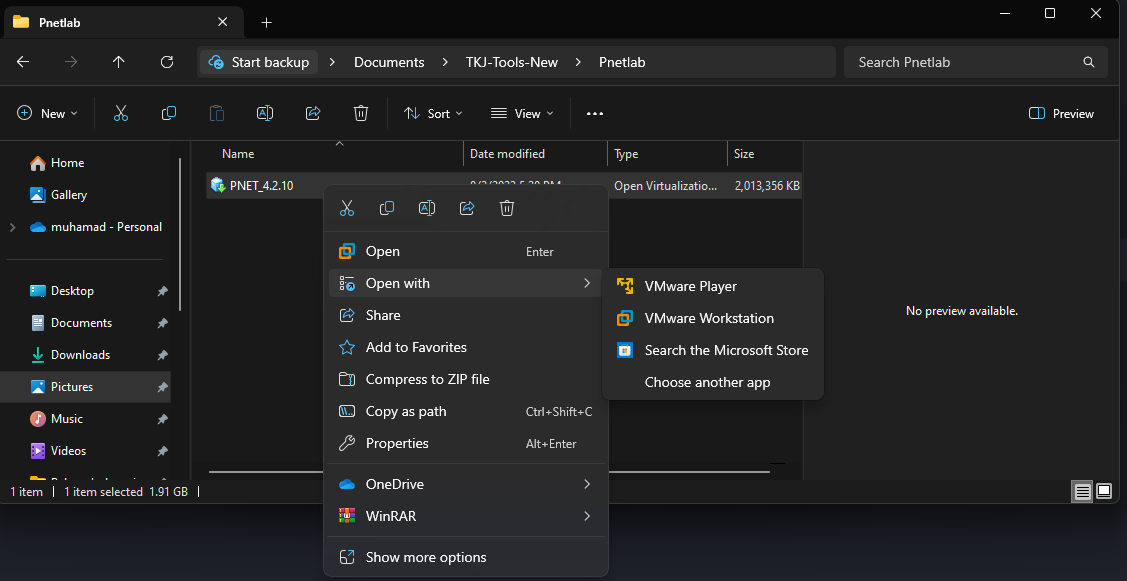Expand the muhamad - Personal OneDrive tree
Viewport: 1127px width, 581px height.
(x=12, y=227)
